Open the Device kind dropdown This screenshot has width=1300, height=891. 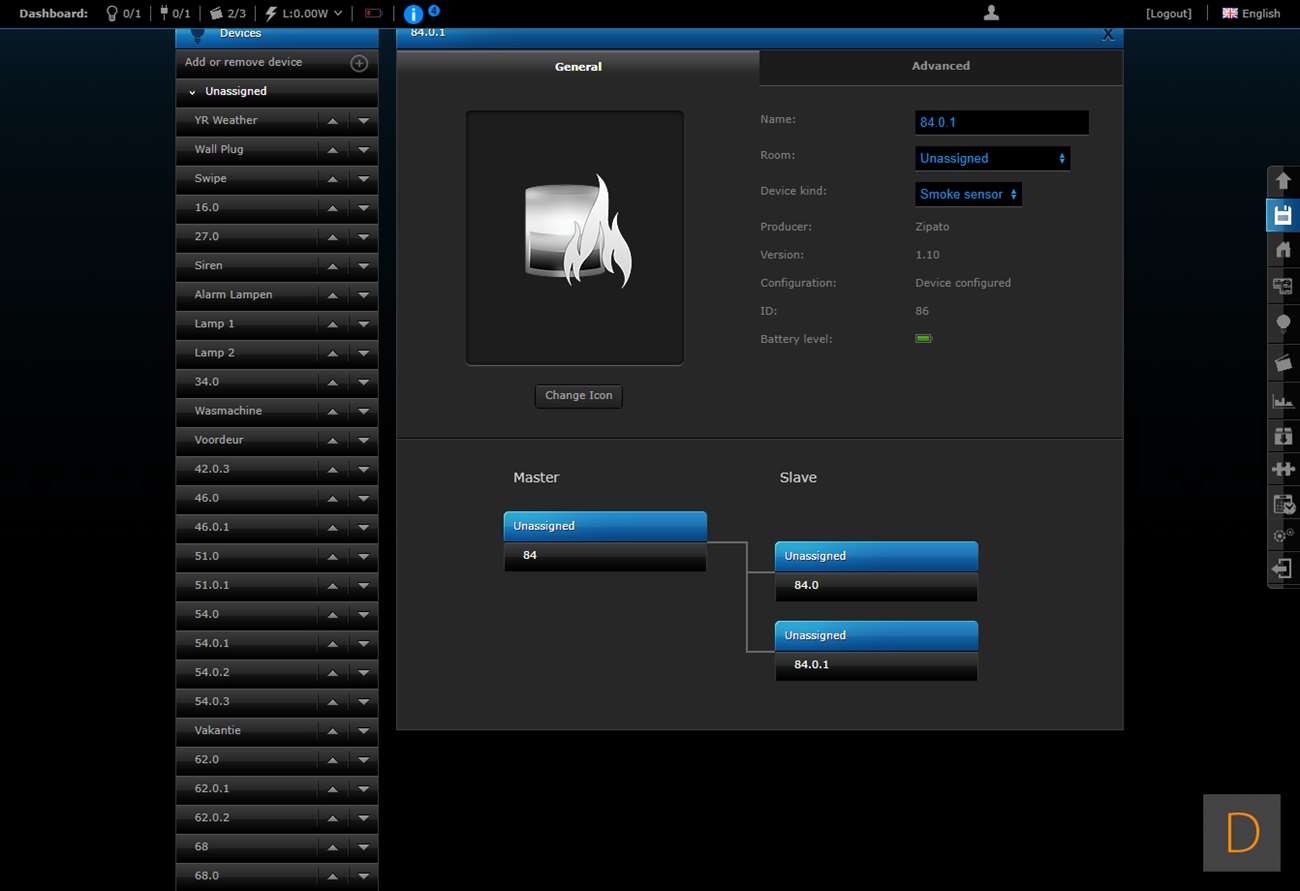point(968,194)
